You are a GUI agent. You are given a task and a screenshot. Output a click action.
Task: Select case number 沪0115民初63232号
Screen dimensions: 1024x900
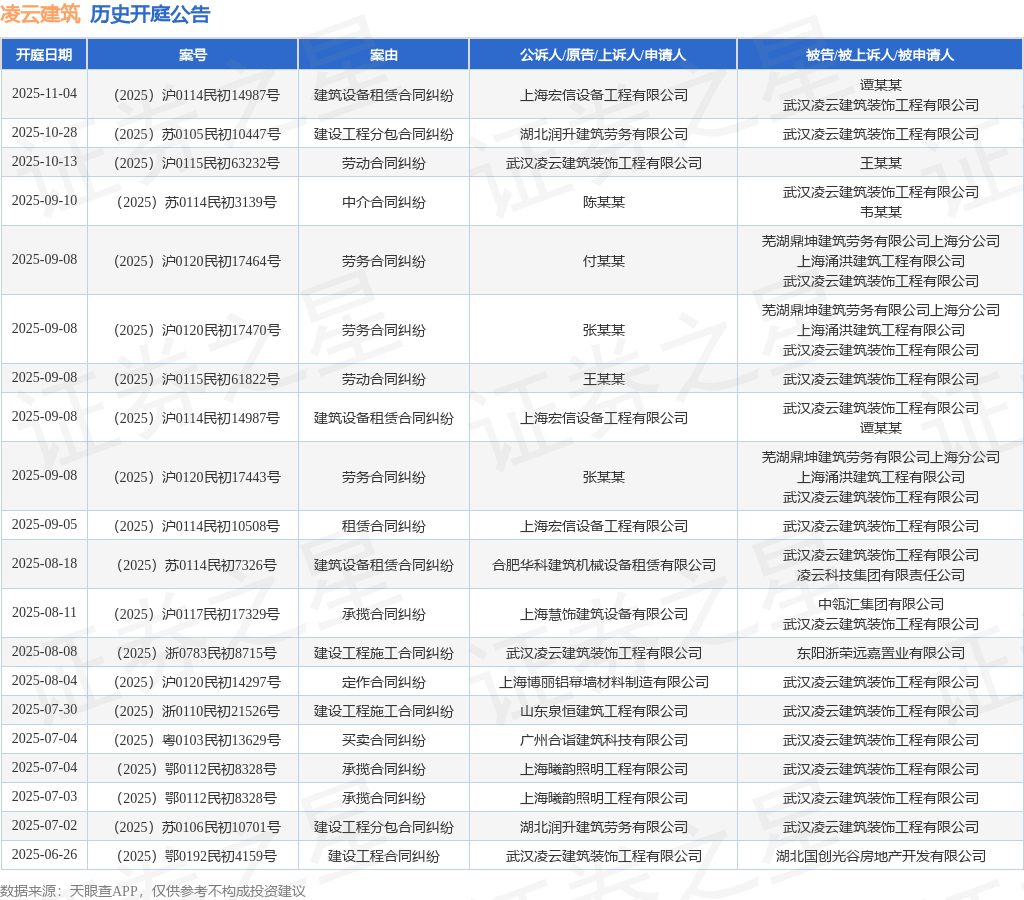(197, 163)
